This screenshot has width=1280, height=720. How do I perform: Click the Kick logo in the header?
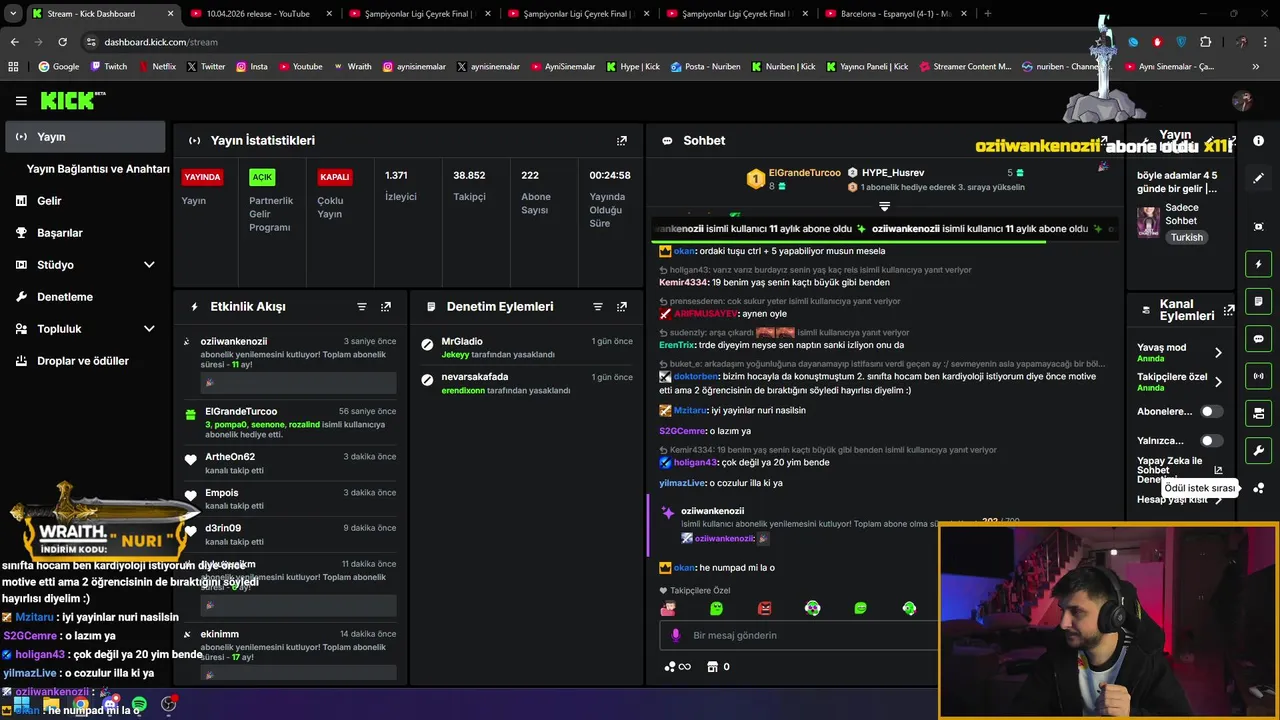pos(72,100)
